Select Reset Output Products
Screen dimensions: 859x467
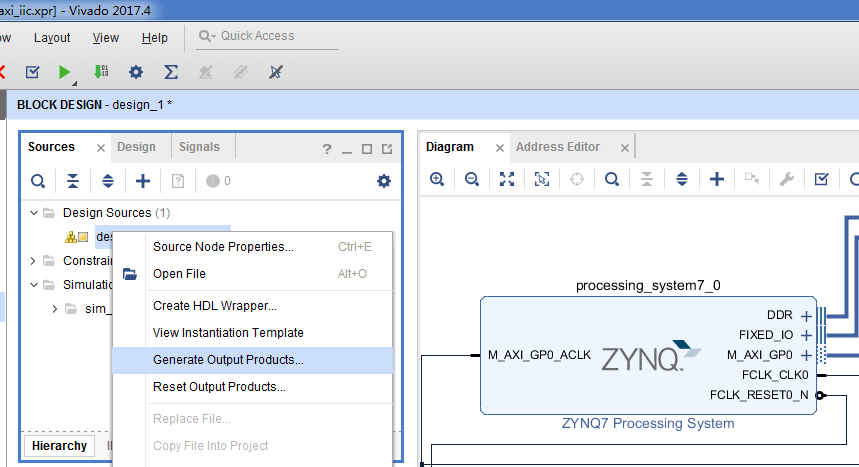tap(253, 387)
